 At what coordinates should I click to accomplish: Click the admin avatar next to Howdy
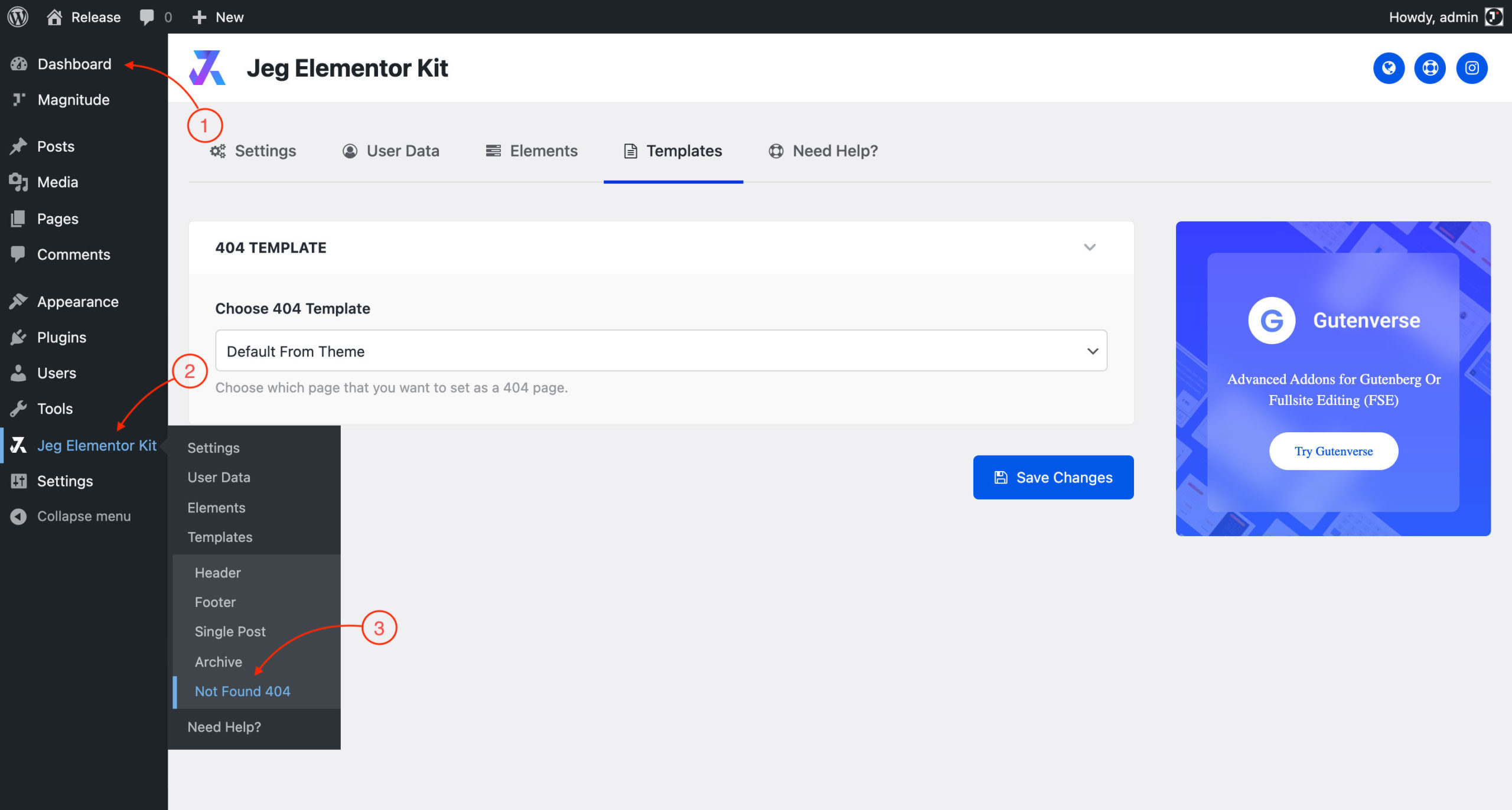1494,17
